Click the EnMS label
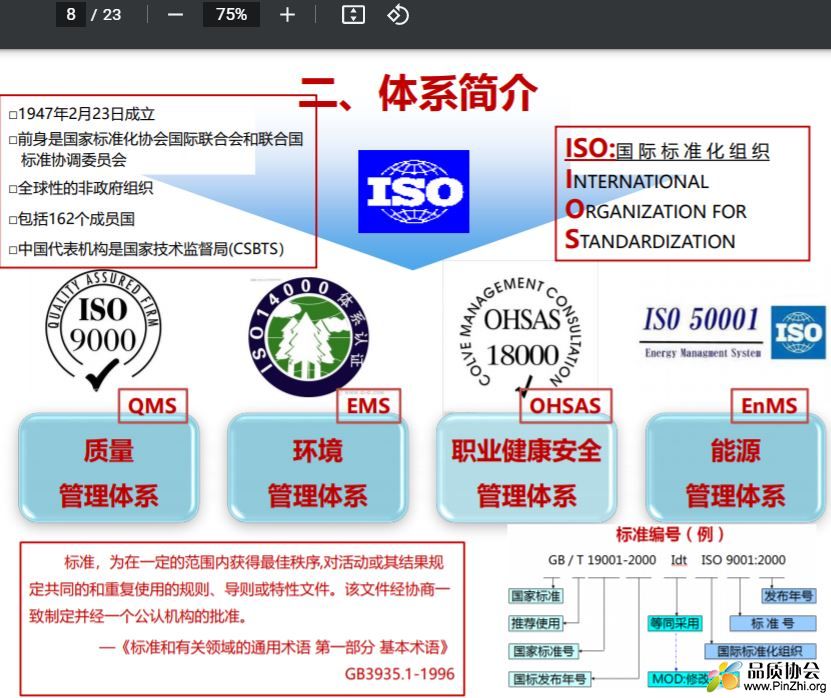This screenshot has width=831, height=698. pos(770,406)
